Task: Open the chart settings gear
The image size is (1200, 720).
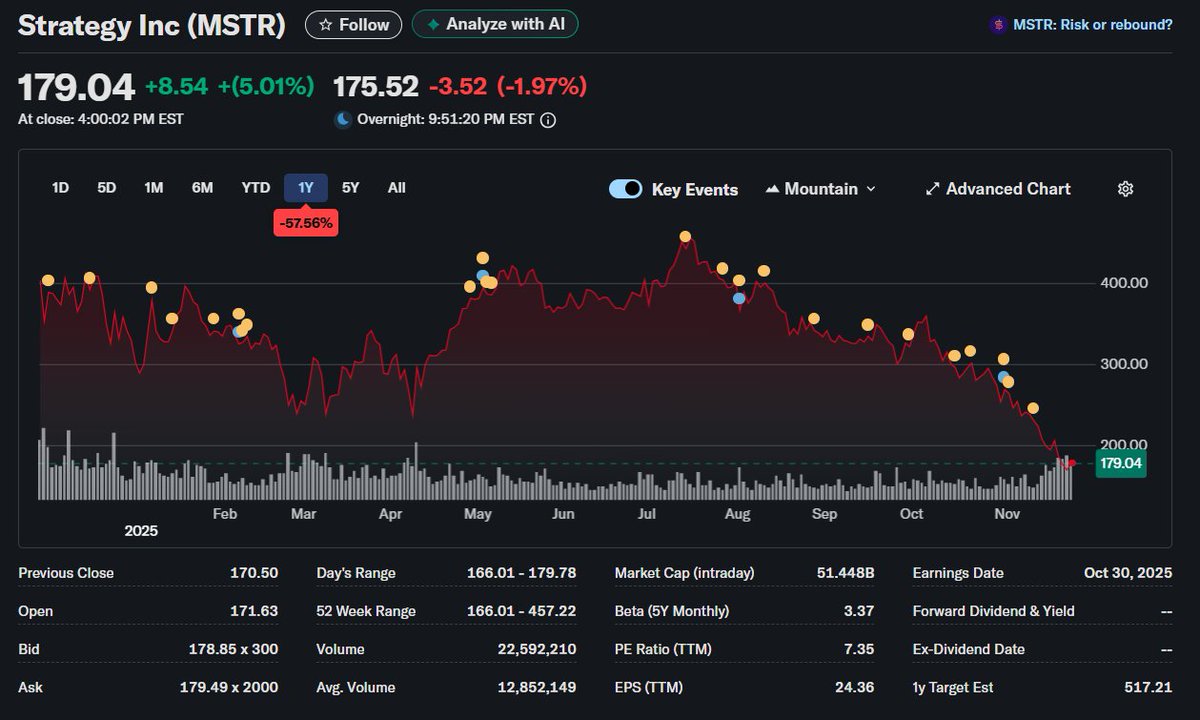Action: (x=1126, y=188)
